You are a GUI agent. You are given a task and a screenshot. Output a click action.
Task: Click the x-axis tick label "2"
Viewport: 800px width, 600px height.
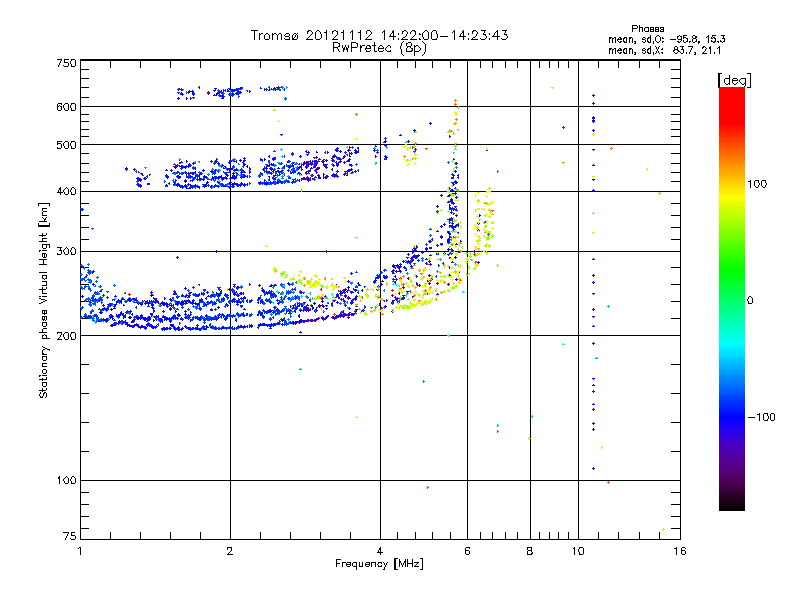point(230,551)
